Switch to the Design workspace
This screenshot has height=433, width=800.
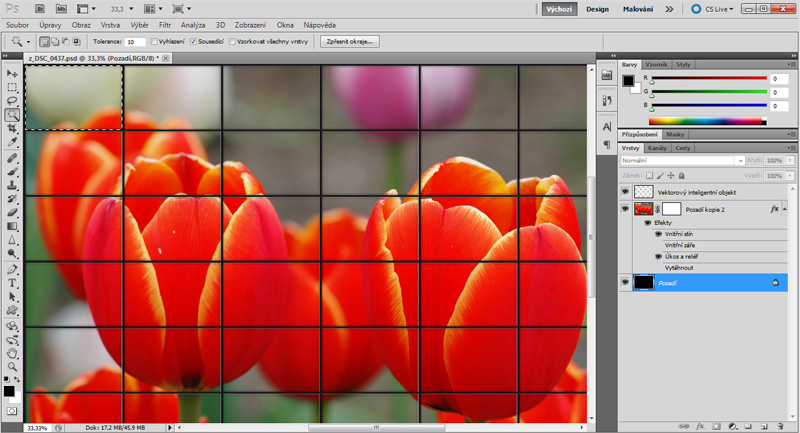coord(597,8)
